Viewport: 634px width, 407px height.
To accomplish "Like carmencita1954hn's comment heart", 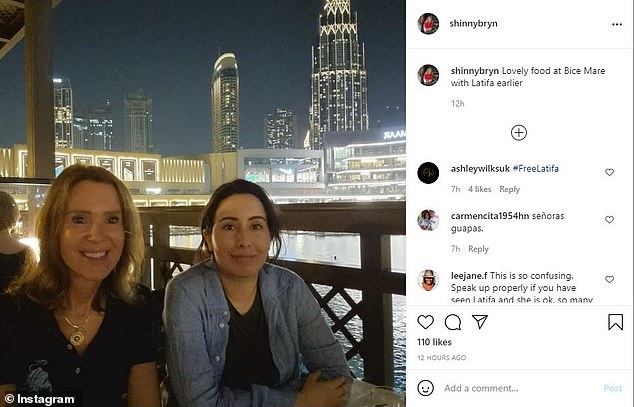I will pyautogui.click(x=609, y=219).
